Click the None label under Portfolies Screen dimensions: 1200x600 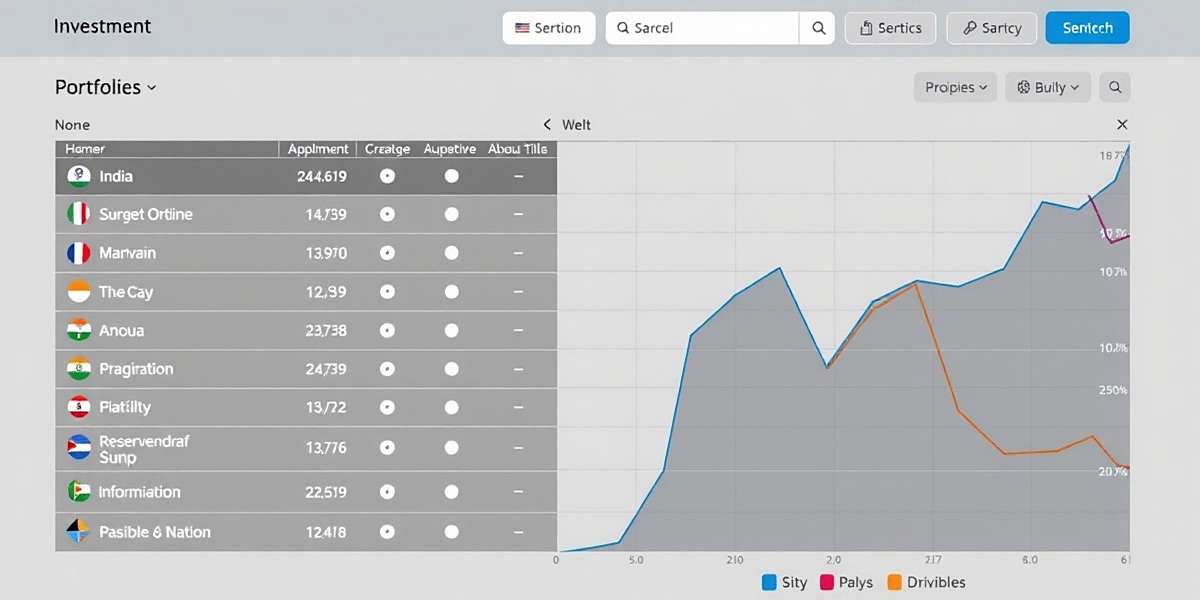coord(72,125)
